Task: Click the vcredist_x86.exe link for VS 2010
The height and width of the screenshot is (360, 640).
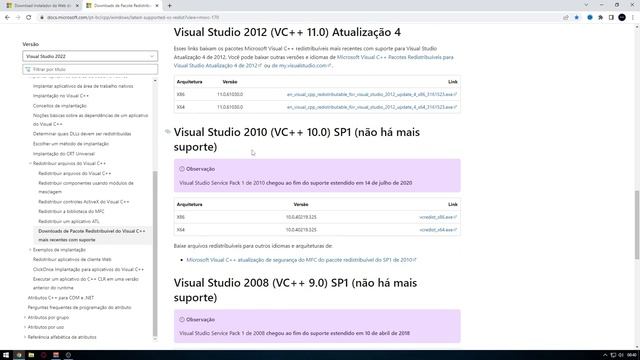Action: (x=438, y=217)
